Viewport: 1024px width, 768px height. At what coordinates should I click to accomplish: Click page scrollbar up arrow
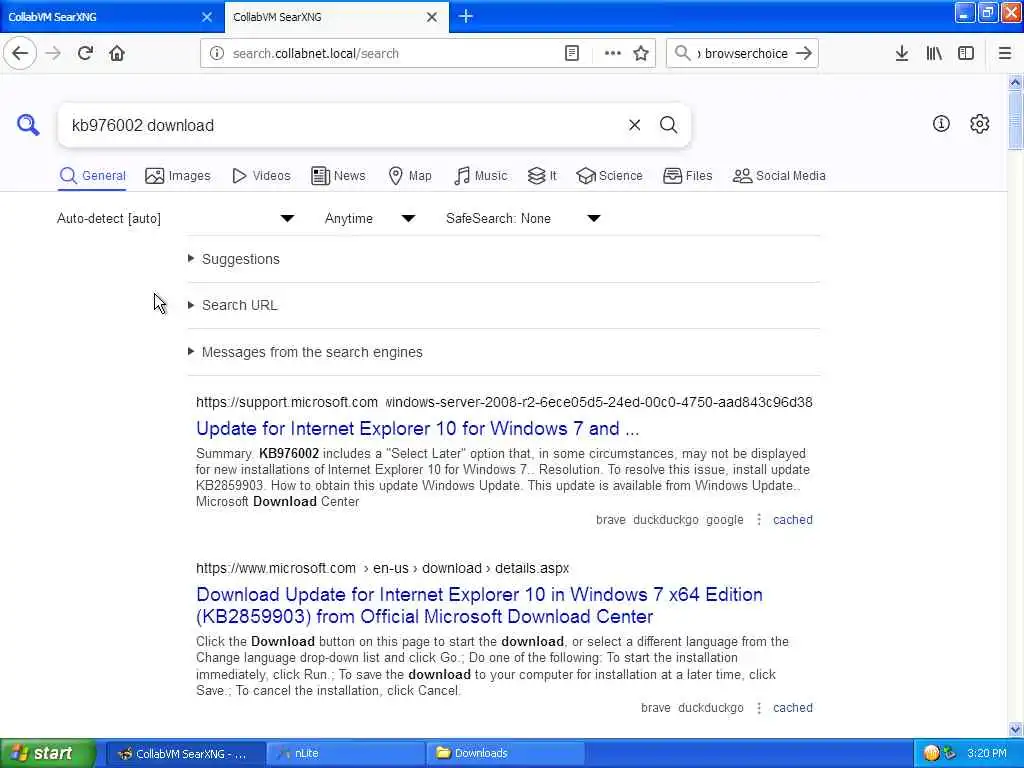[x=1015, y=82]
